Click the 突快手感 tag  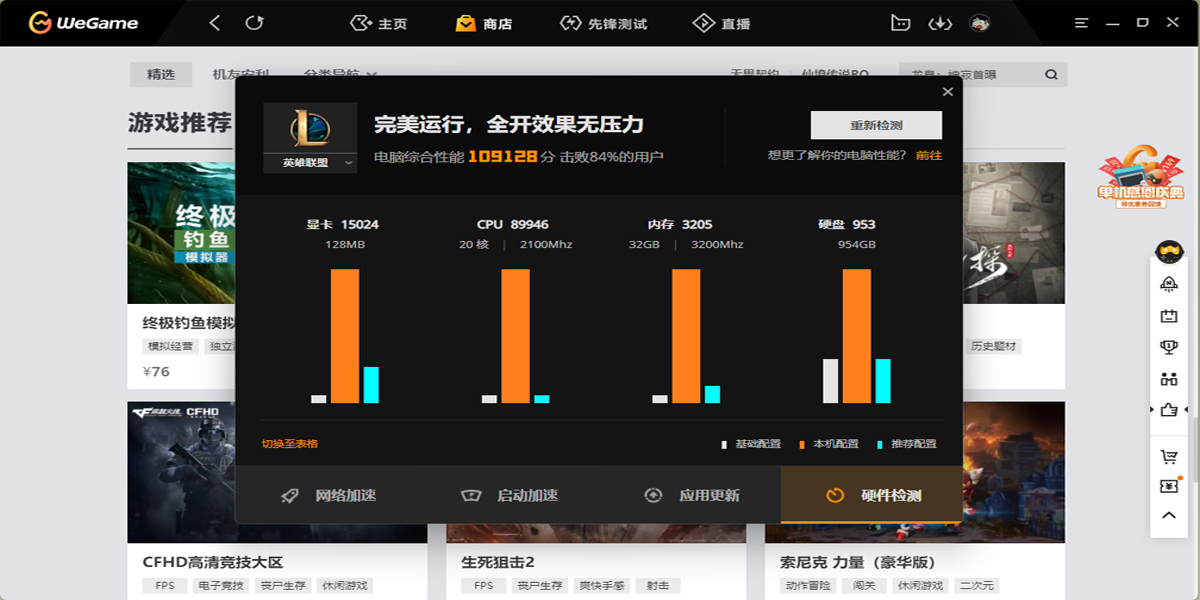coord(601,586)
